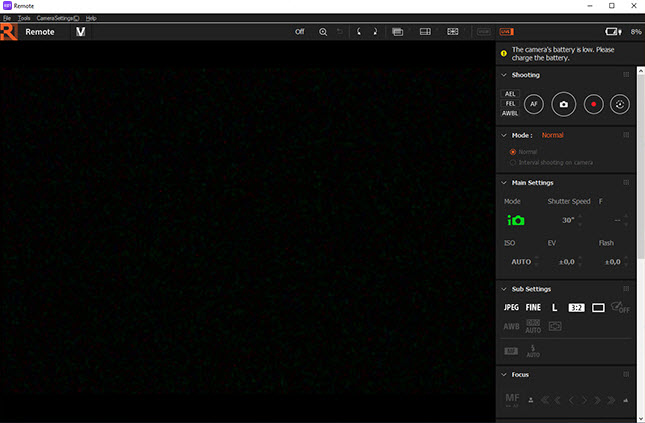The width and height of the screenshot is (645, 423).
Task: Toggle the AWBL white balance lock
Action: pyautogui.click(x=510, y=113)
